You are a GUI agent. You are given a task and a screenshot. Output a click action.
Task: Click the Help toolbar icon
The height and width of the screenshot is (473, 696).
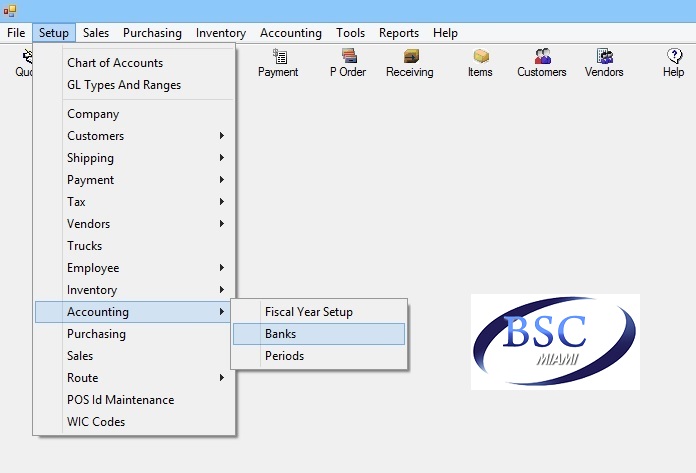click(x=673, y=63)
